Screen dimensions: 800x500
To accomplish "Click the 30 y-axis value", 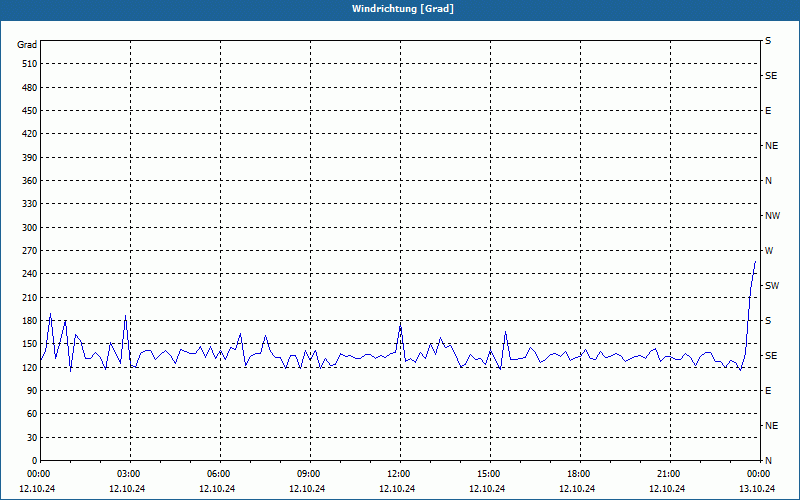I will coord(32,437).
